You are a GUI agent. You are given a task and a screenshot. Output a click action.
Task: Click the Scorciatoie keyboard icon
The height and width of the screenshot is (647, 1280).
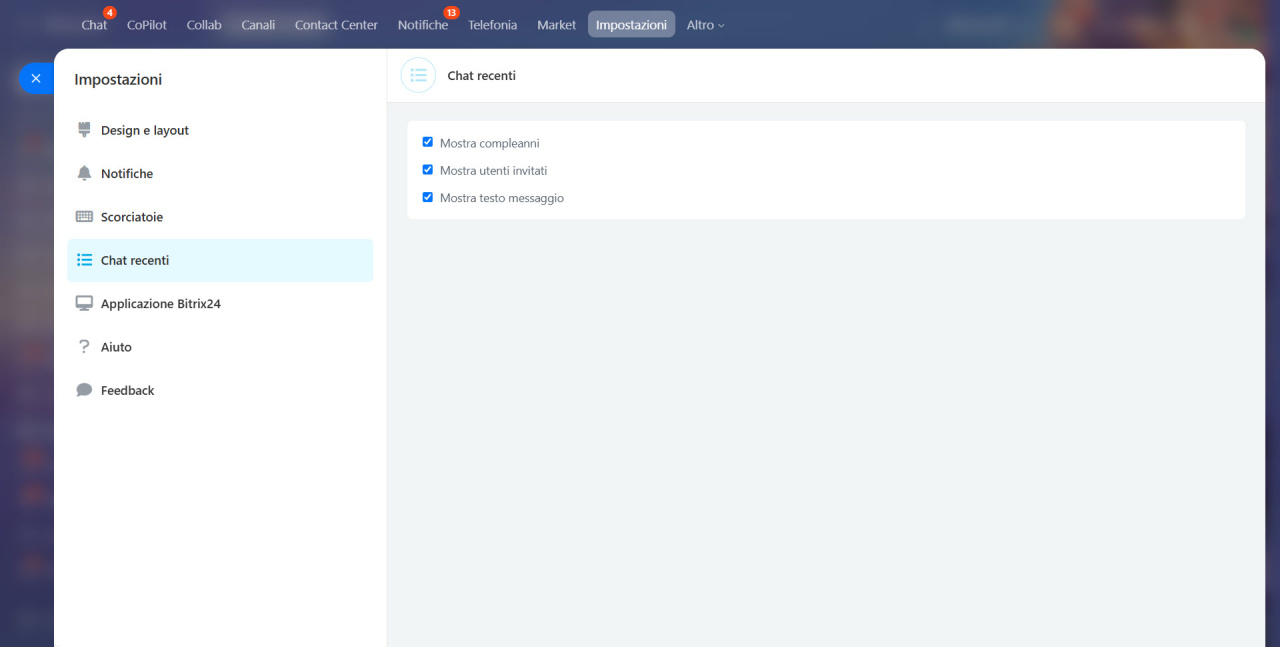84,217
